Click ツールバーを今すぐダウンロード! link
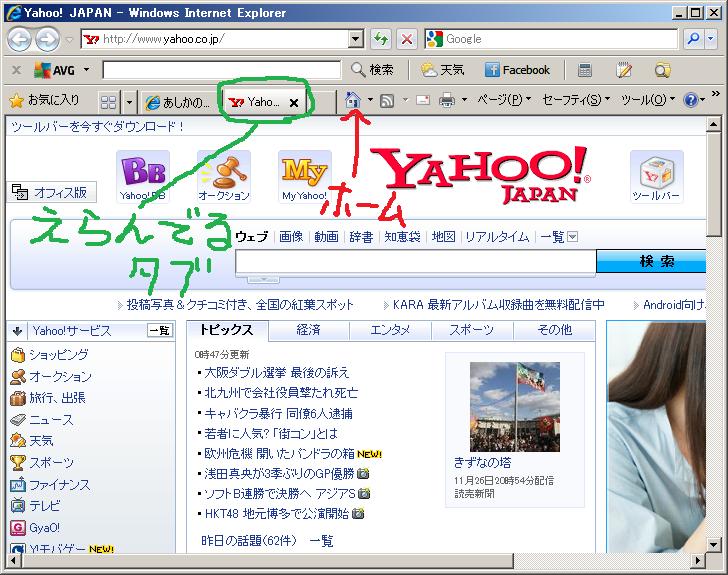This screenshot has height=575, width=728. 98,126
